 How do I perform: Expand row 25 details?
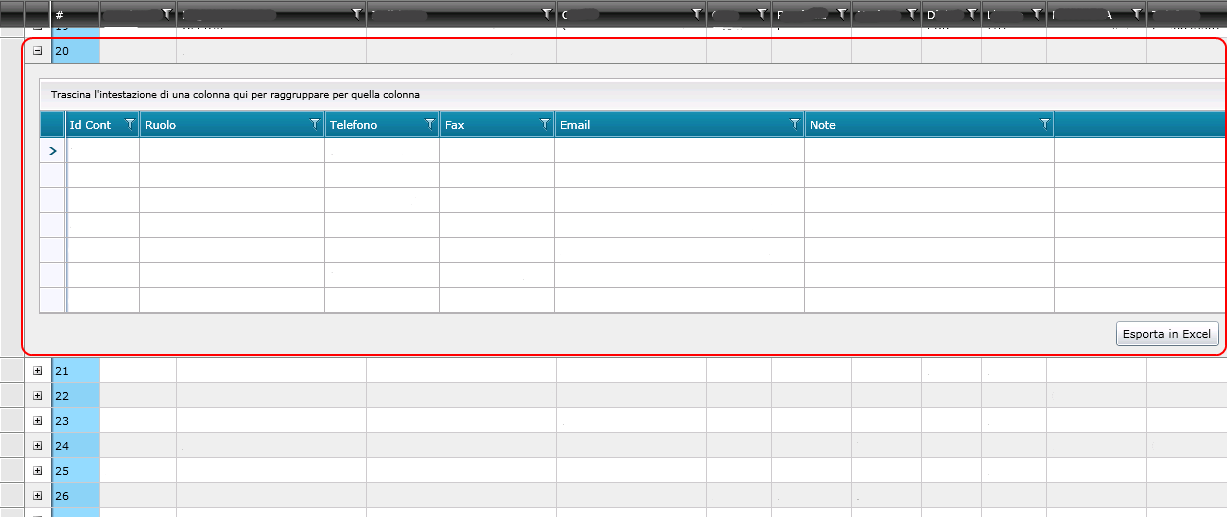pyautogui.click(x=38, y=470)
